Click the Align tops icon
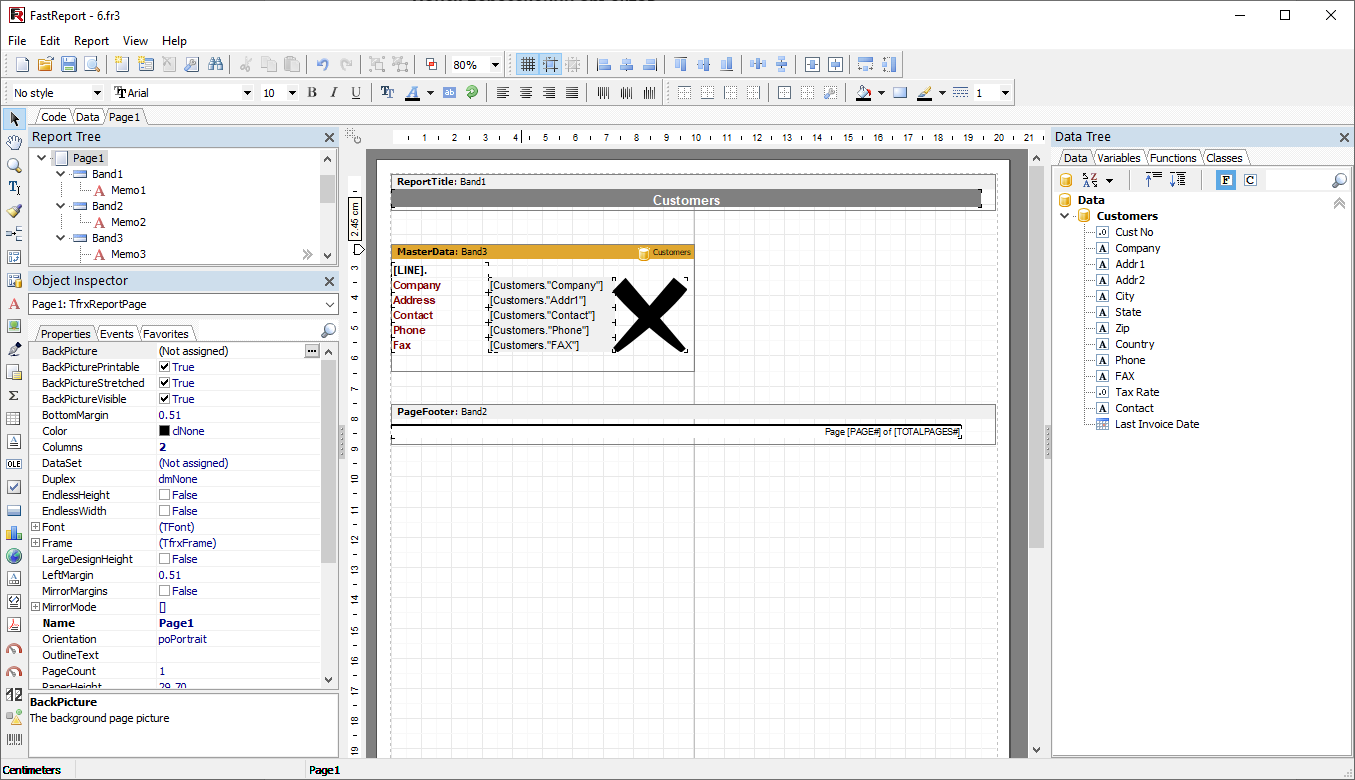Screen dimensions: 1355x780 pos(681,64)
